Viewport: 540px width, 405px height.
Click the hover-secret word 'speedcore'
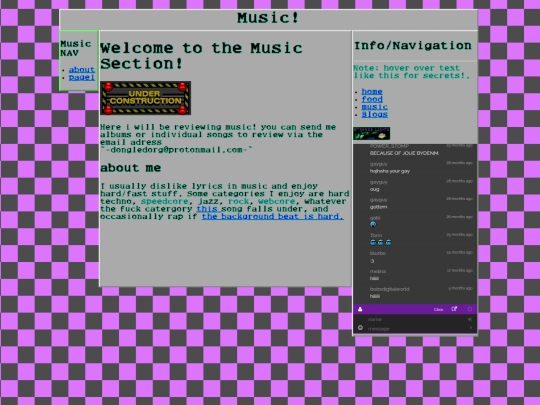point(165,201)
